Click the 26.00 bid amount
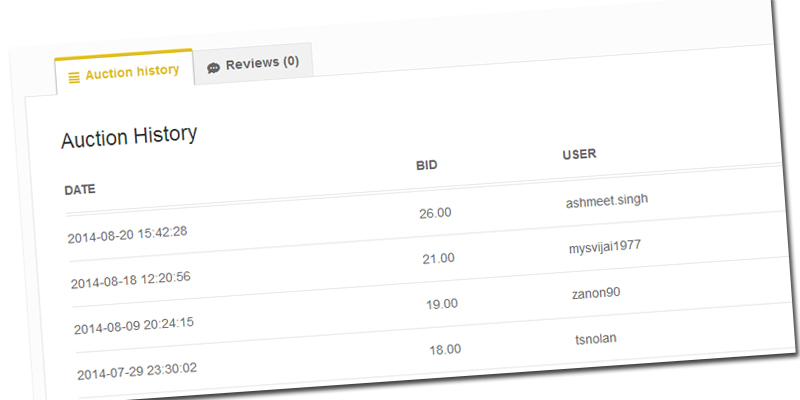The height and width of the screenshot is (400, 800). (435, 212)
